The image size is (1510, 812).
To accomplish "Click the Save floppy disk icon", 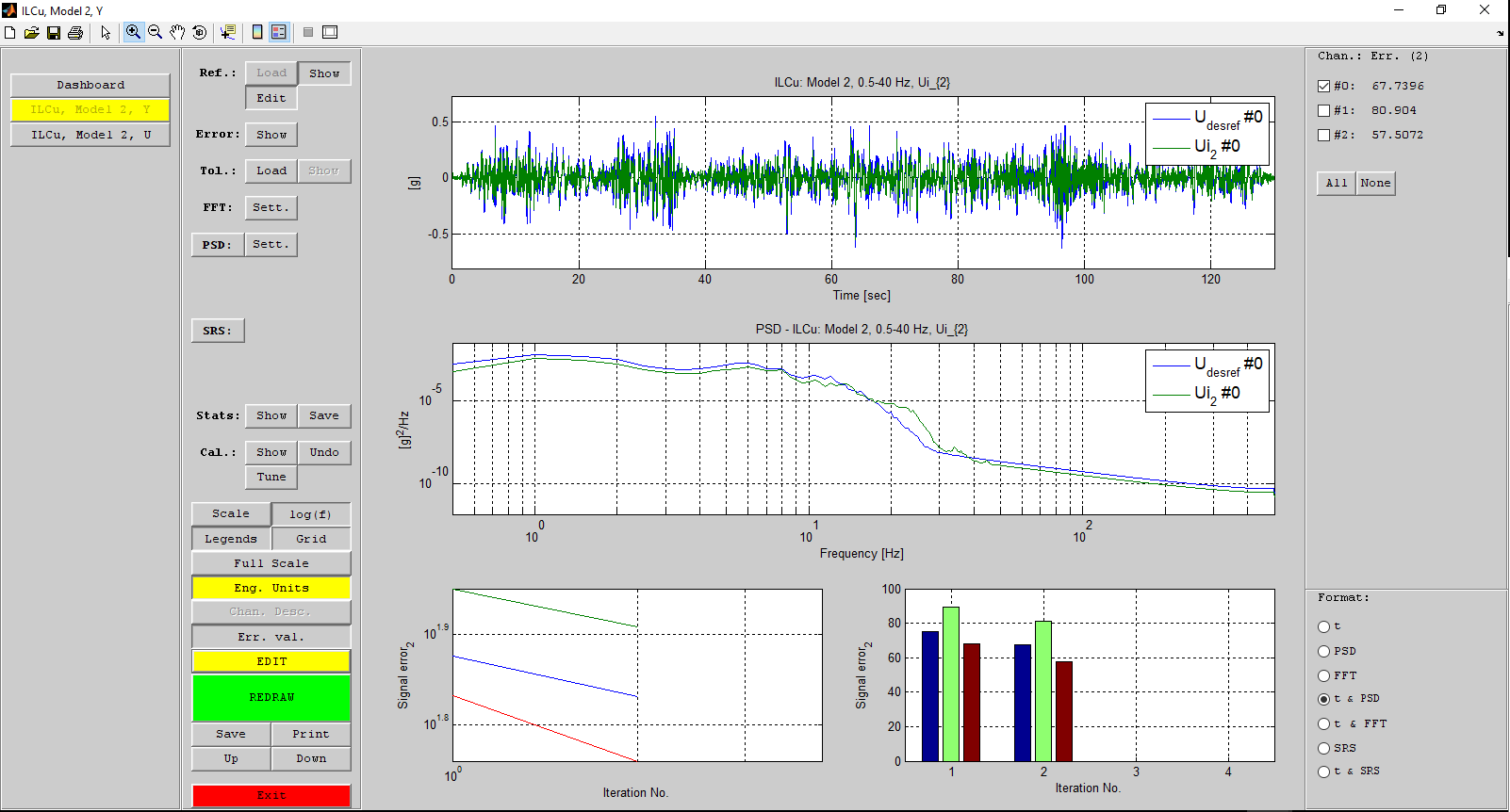I will [x=54, y=33].
